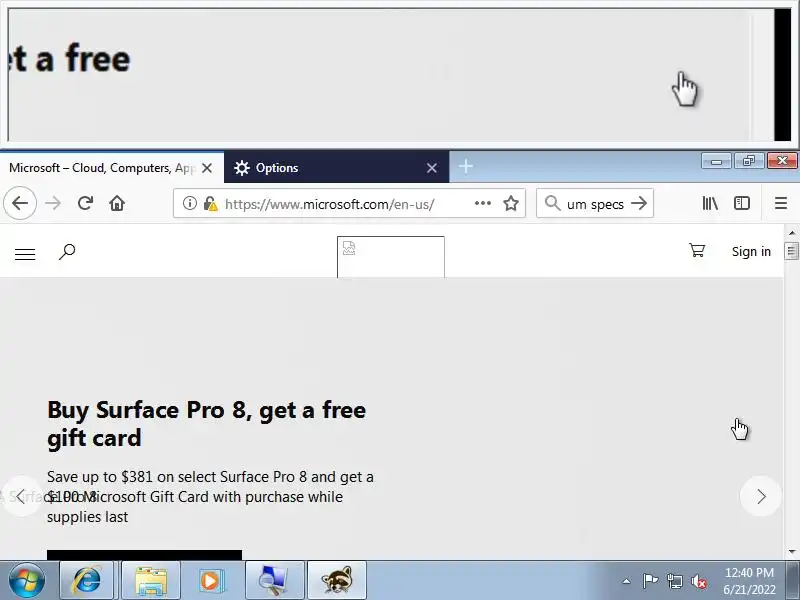Click the Sign in link
800x600 pixels.
click(x=751, y=252)
